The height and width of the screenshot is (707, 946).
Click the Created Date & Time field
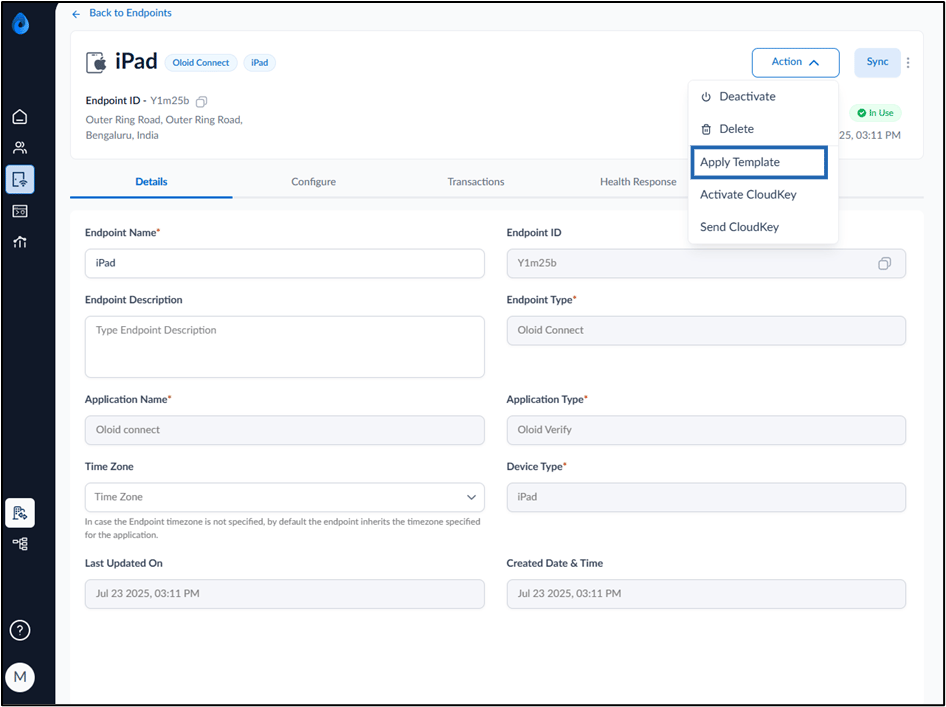click(706, 594)
